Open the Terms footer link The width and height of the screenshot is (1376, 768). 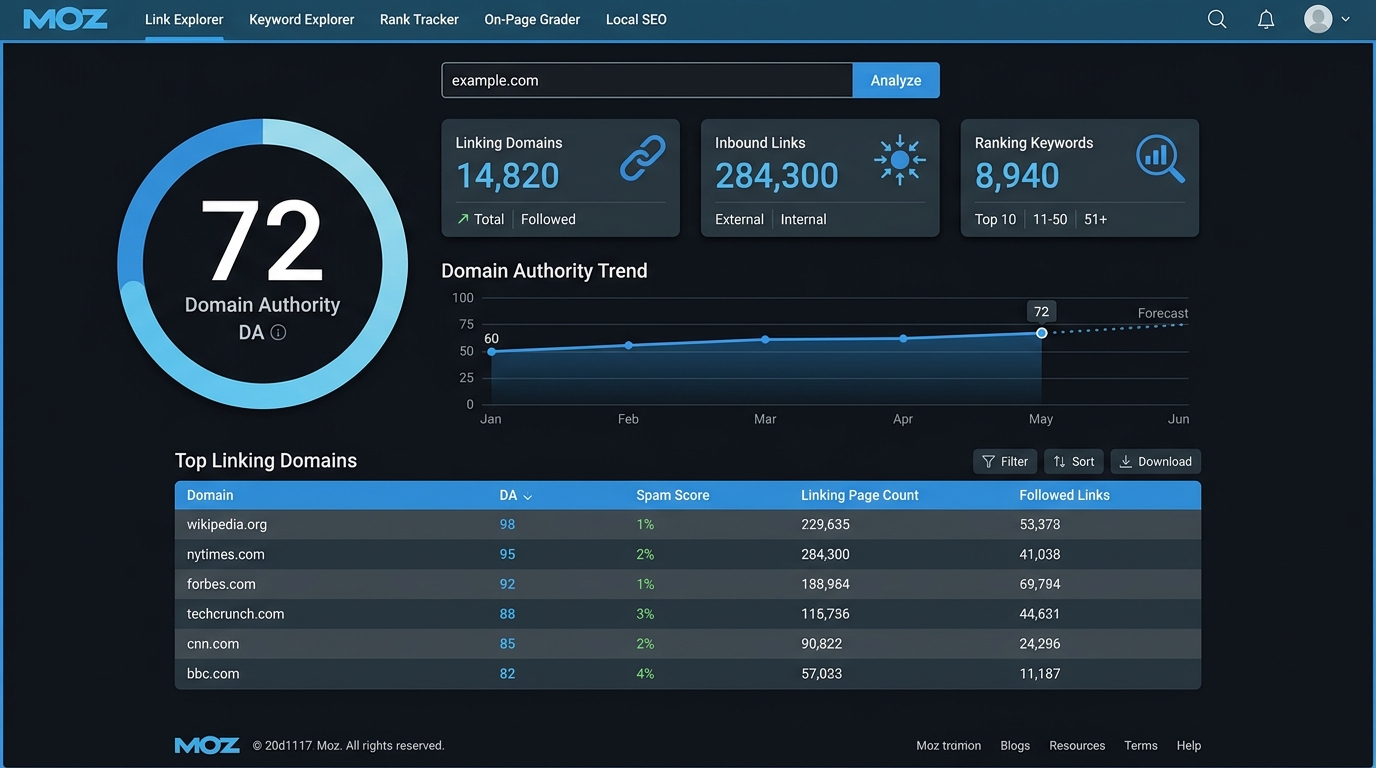1141,745
